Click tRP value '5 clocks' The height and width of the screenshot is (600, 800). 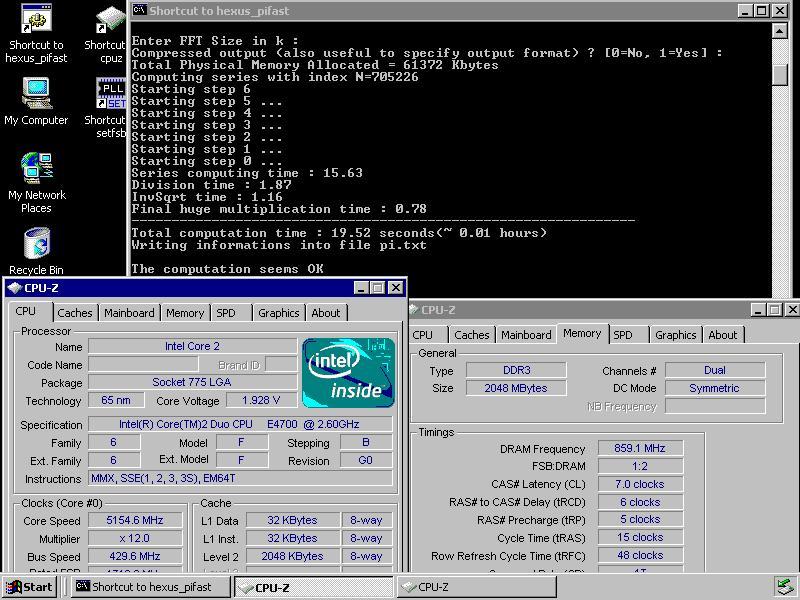point(640,519)
